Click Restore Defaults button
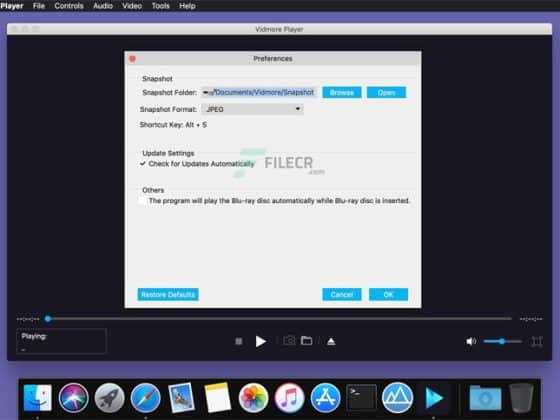This screenshot has width=560, height=420. pos(168,295)
